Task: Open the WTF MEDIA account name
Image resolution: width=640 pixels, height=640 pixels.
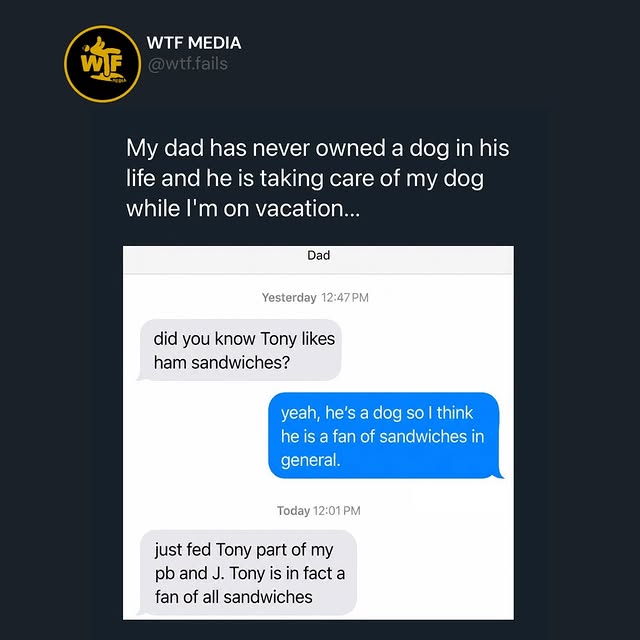Action: (x=194, y=43)
